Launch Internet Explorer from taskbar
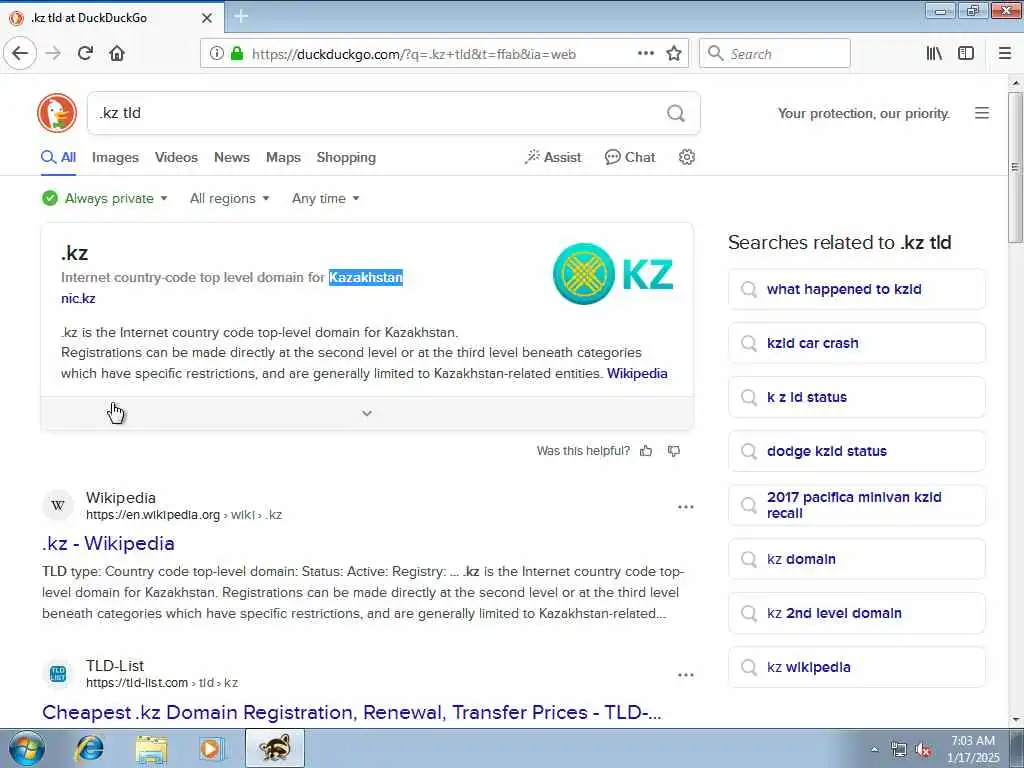1024x768 pixels. pyautogui.click(x=89, y=748)
